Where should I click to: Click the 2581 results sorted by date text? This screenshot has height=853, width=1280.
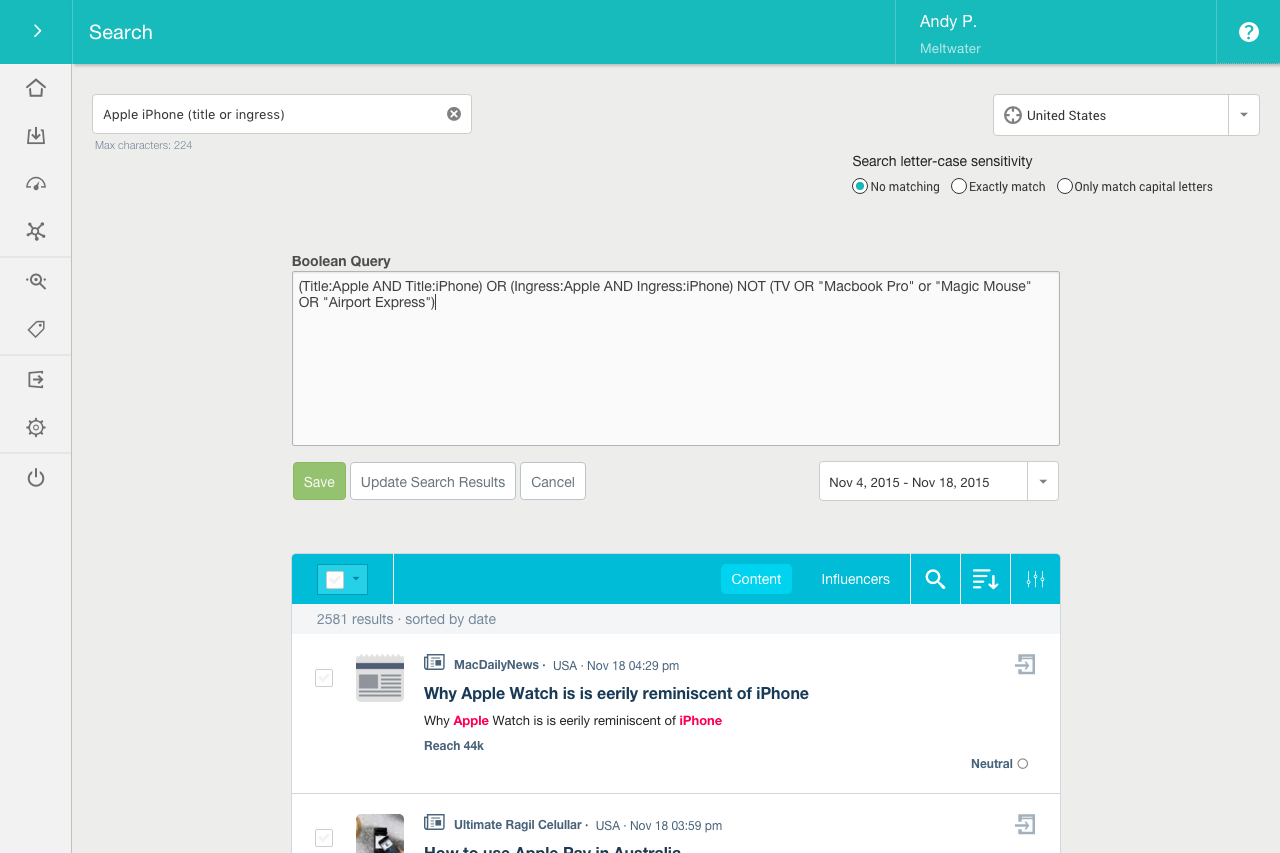406,619
